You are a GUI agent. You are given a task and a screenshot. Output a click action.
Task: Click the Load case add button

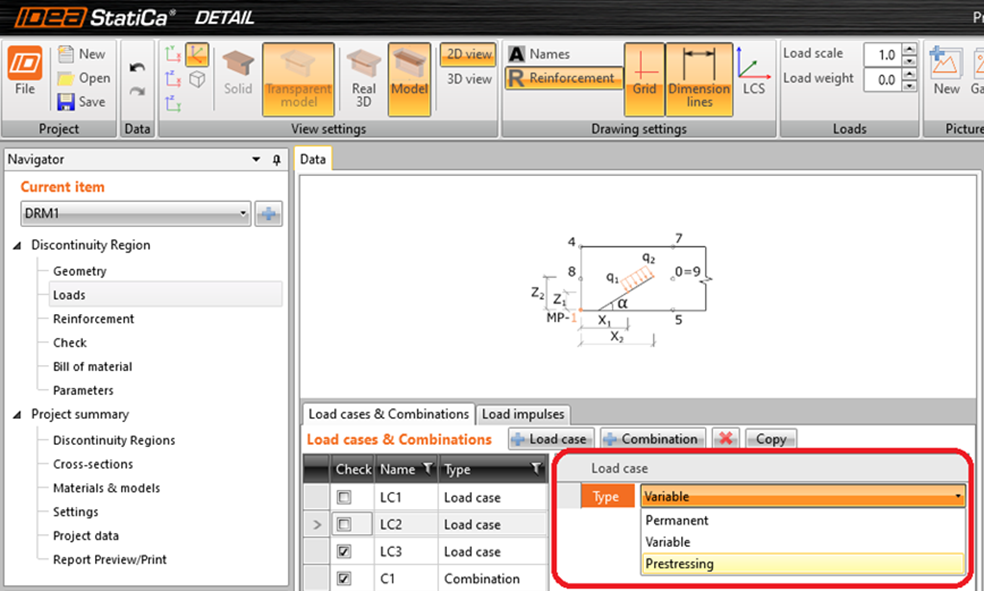(551, 439)
